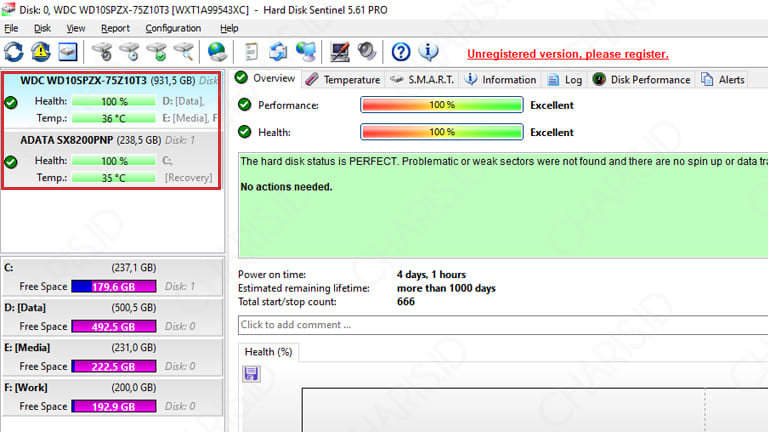Open the View menu
Screen dimensions: 768x432
76,28
